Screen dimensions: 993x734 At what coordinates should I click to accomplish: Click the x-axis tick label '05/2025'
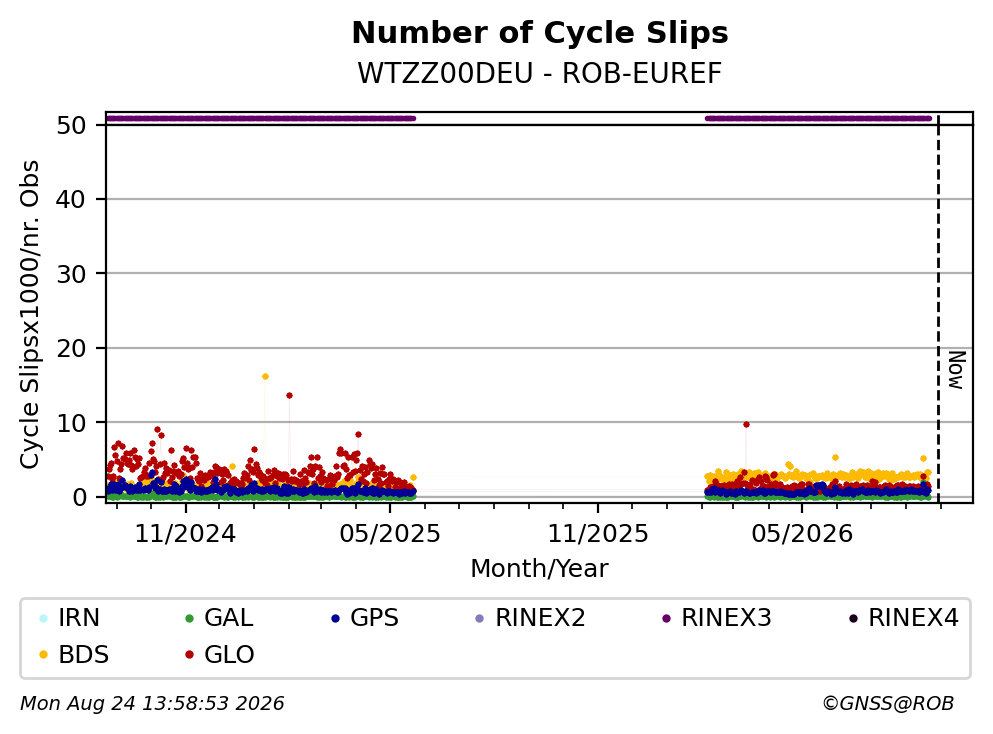[389, 534]
